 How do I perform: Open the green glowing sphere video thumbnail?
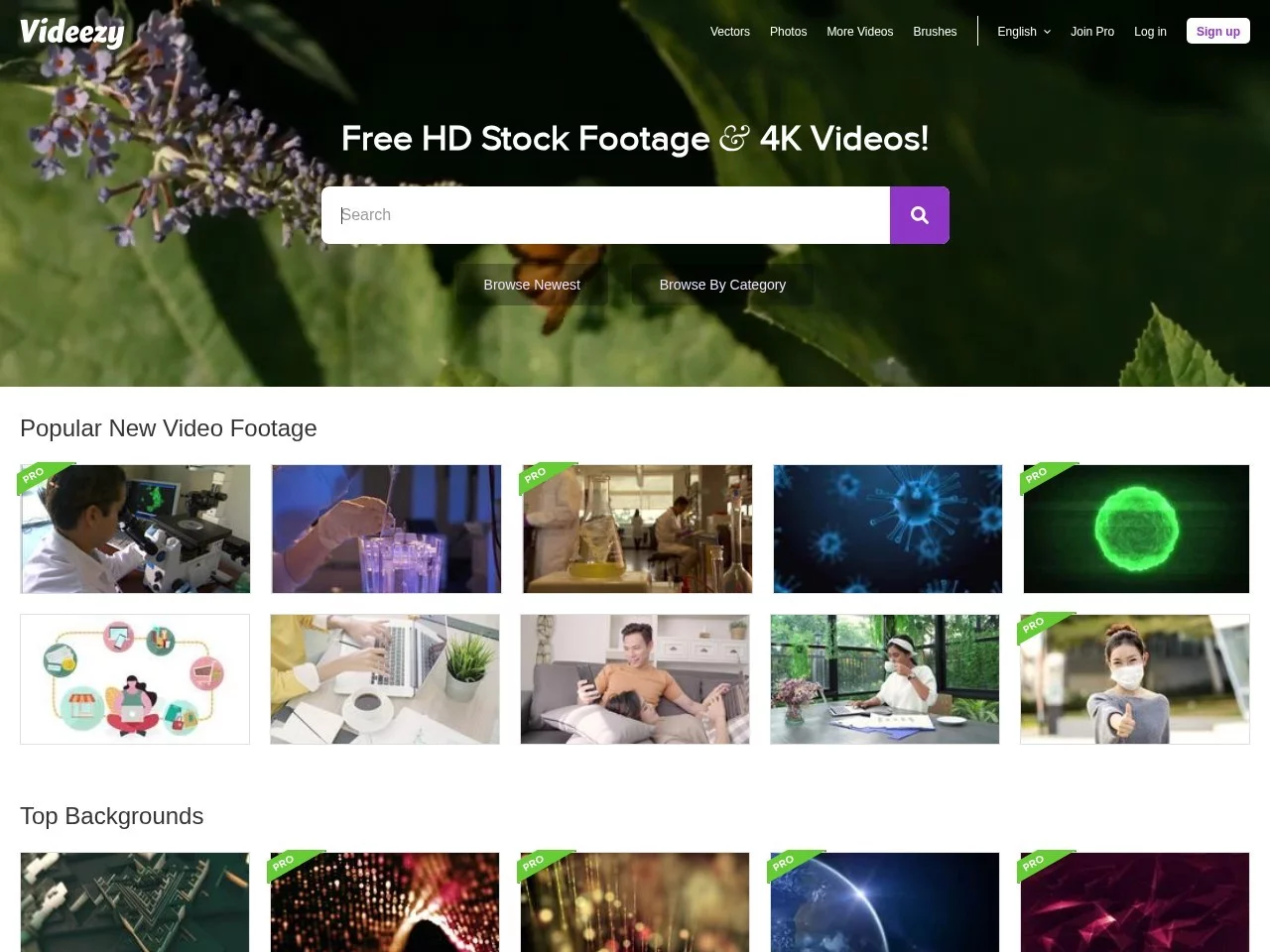pos(1136,529)
